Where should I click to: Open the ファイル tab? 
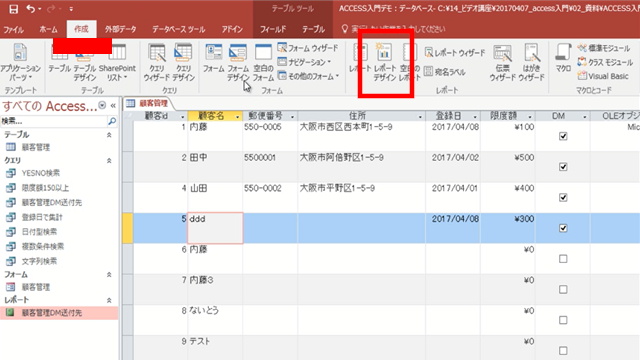[13, 29]
